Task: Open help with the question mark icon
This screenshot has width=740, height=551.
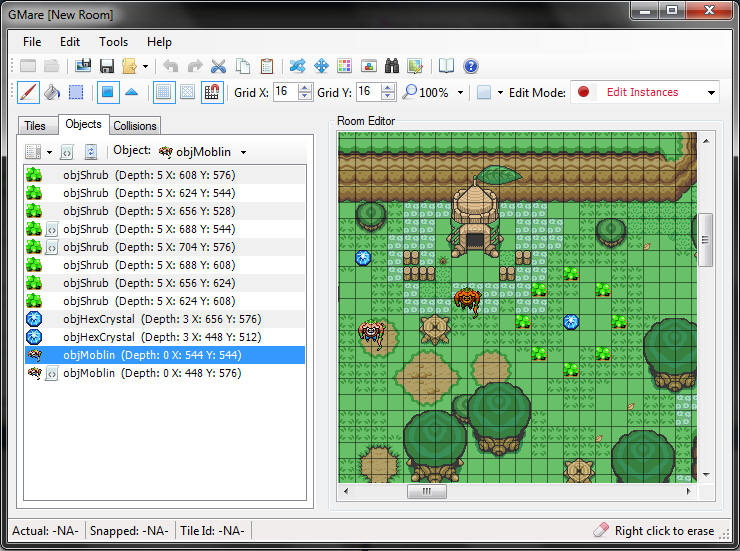Action: (471, 66)
